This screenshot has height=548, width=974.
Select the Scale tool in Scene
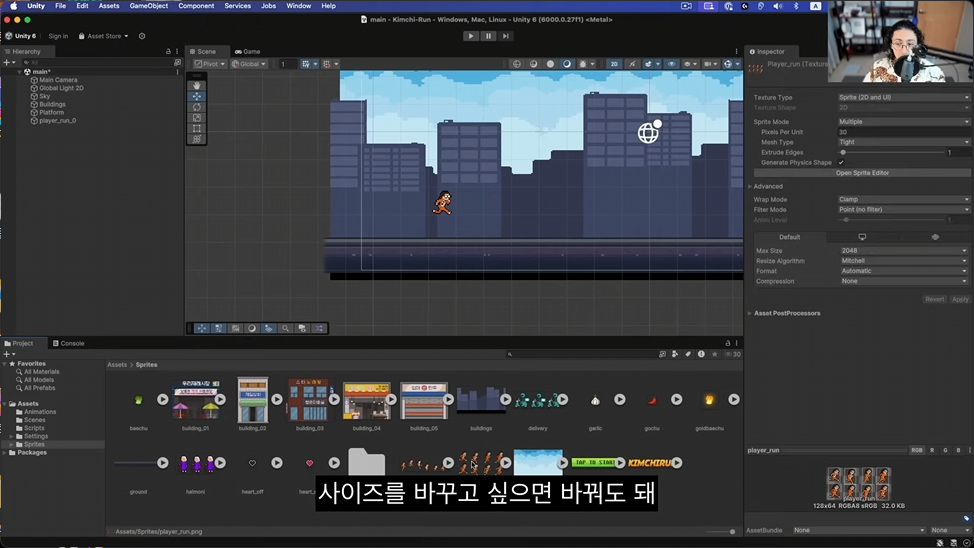tap(197, 117)
